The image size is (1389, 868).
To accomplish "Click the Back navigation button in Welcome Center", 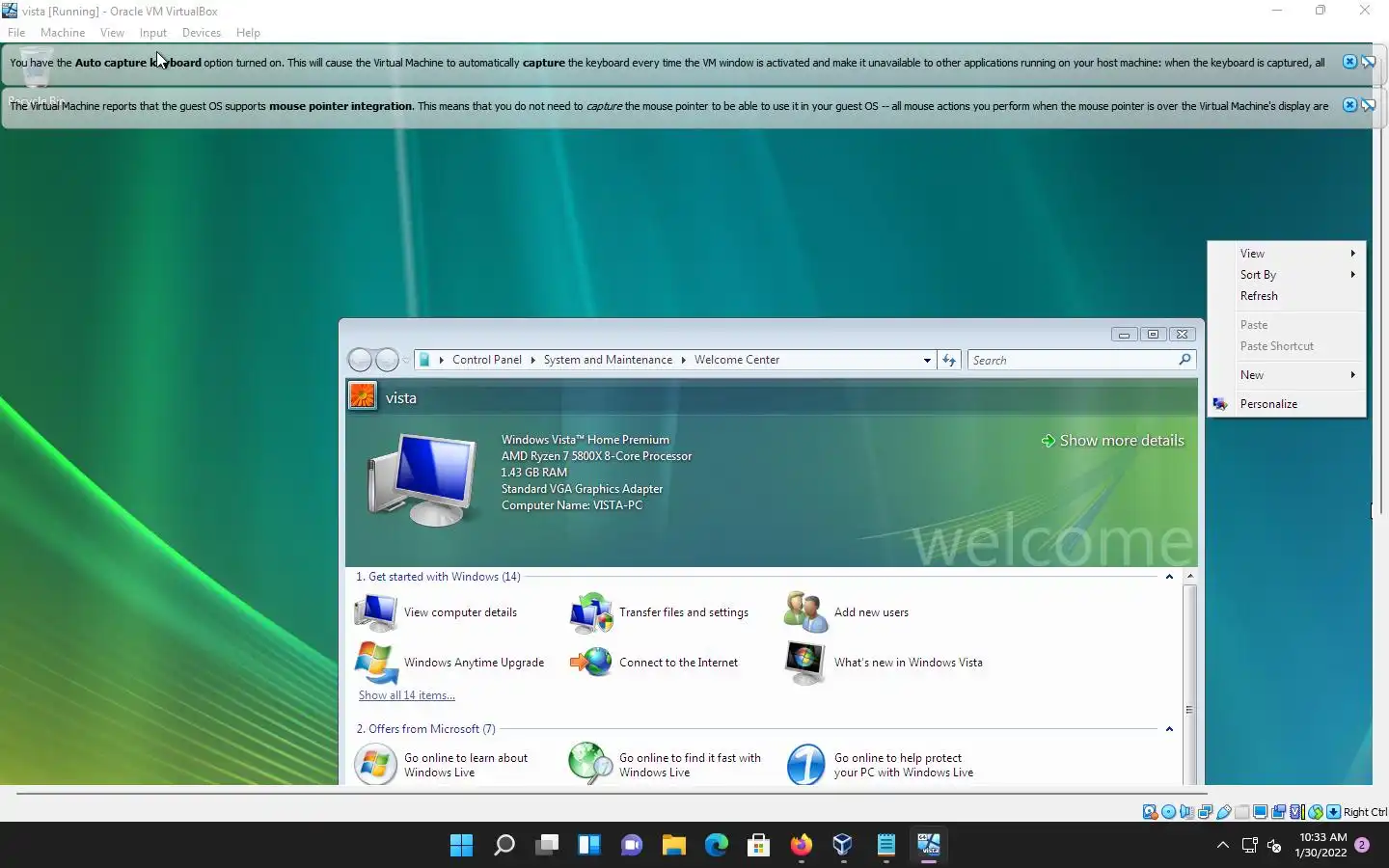I will [x=360, y=360].
